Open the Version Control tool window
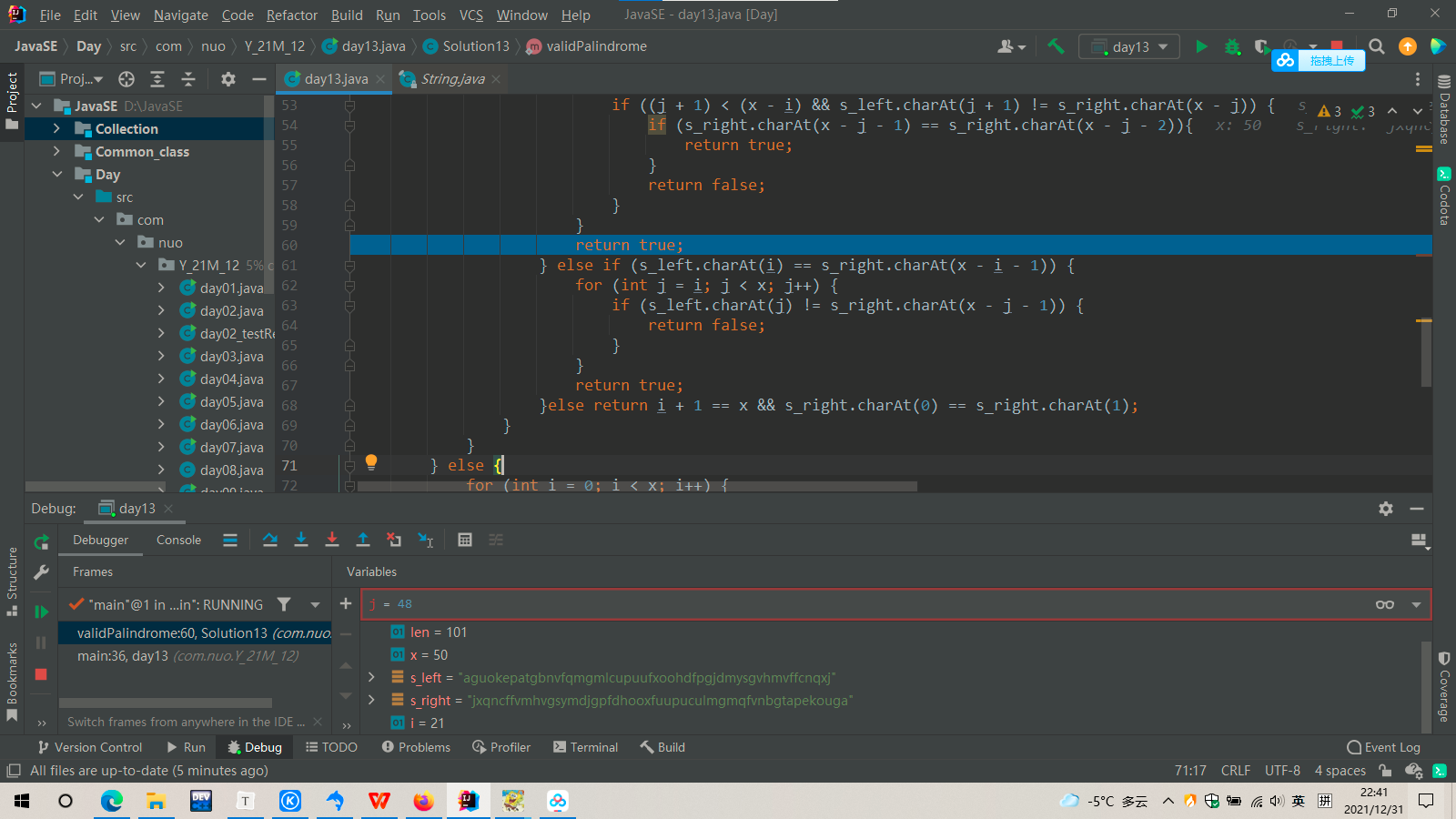The height and width of the screenshot is (819, 1456). 89,747
